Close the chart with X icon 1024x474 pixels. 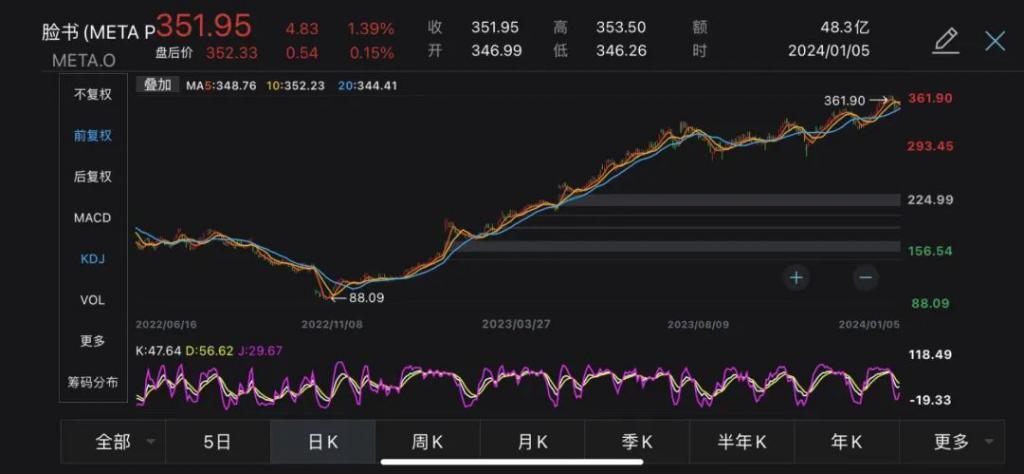(995, 41)
